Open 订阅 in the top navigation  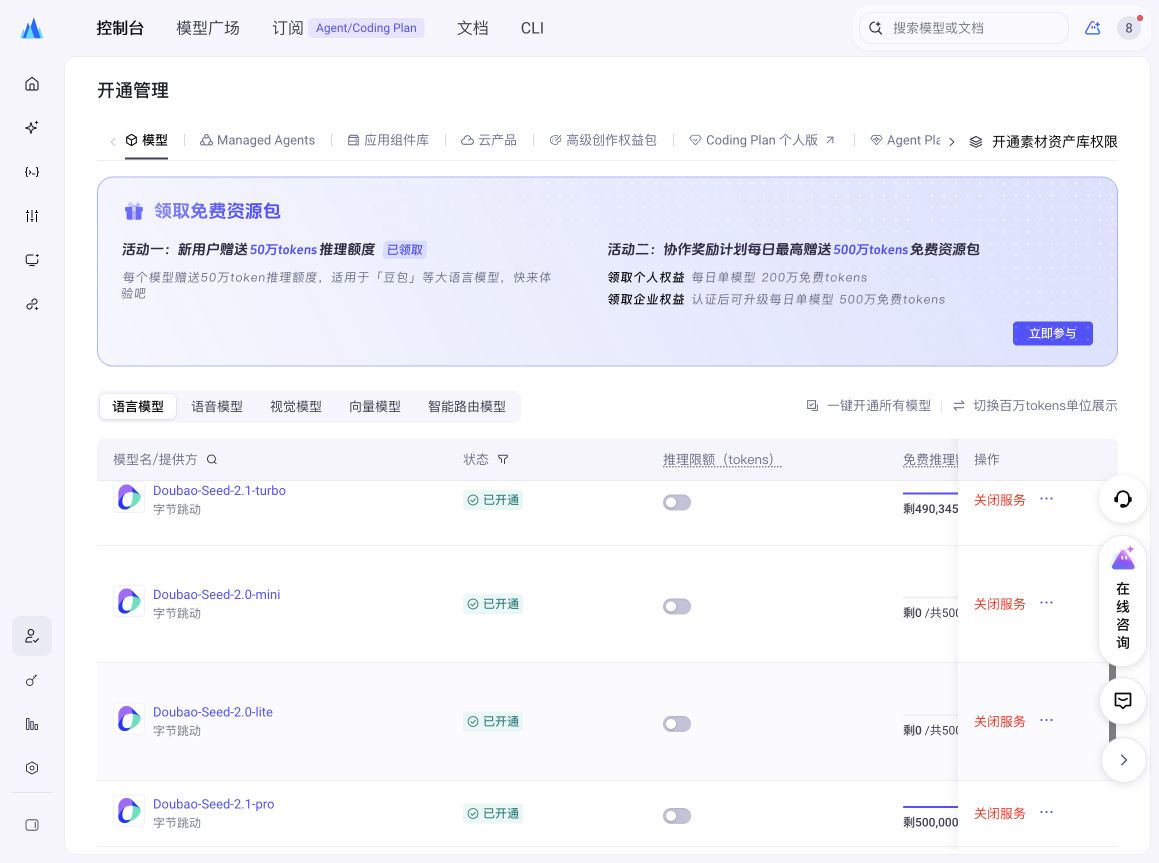288,28
